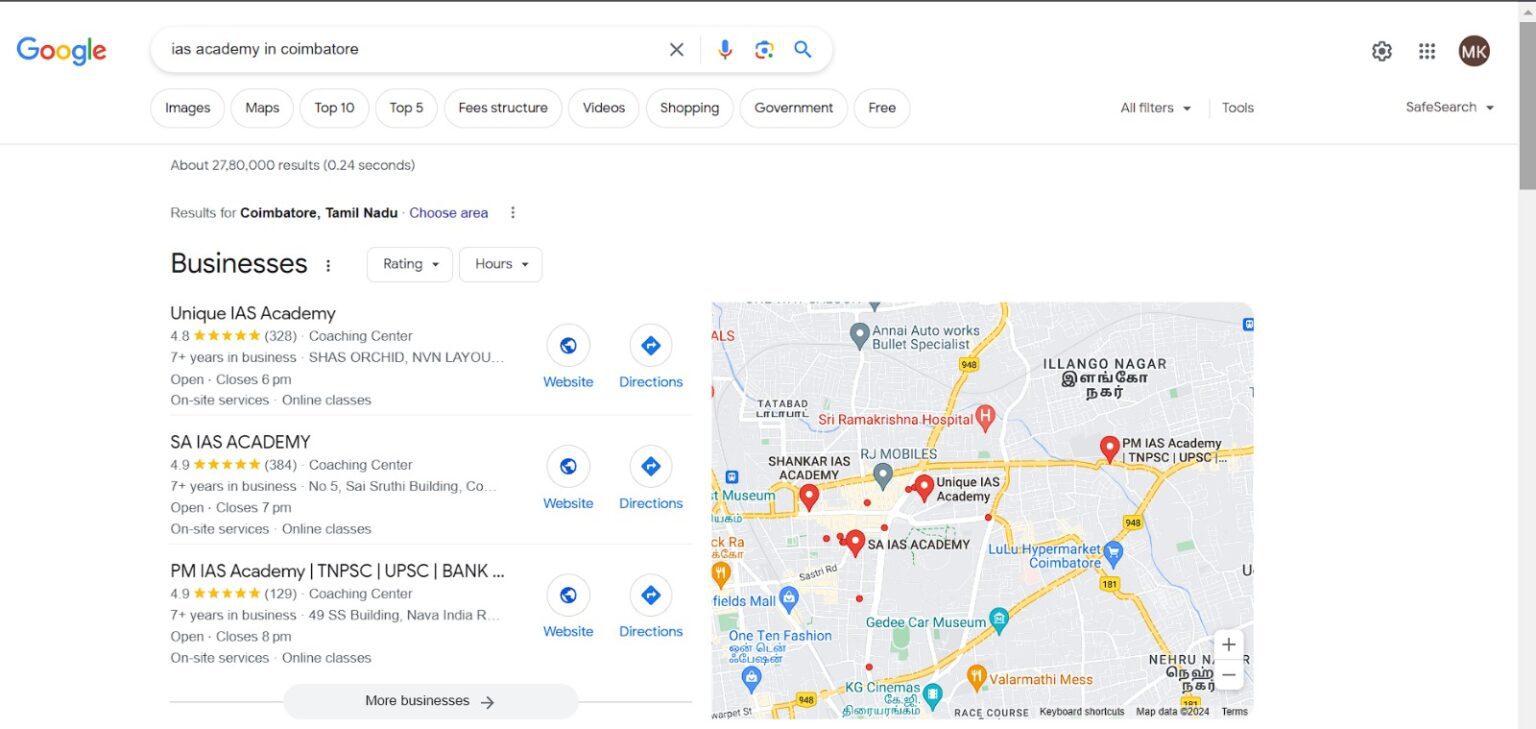Select the Top 5 filter chip
The width and height of the screenshot is (1536, 729).
(406, 108)
